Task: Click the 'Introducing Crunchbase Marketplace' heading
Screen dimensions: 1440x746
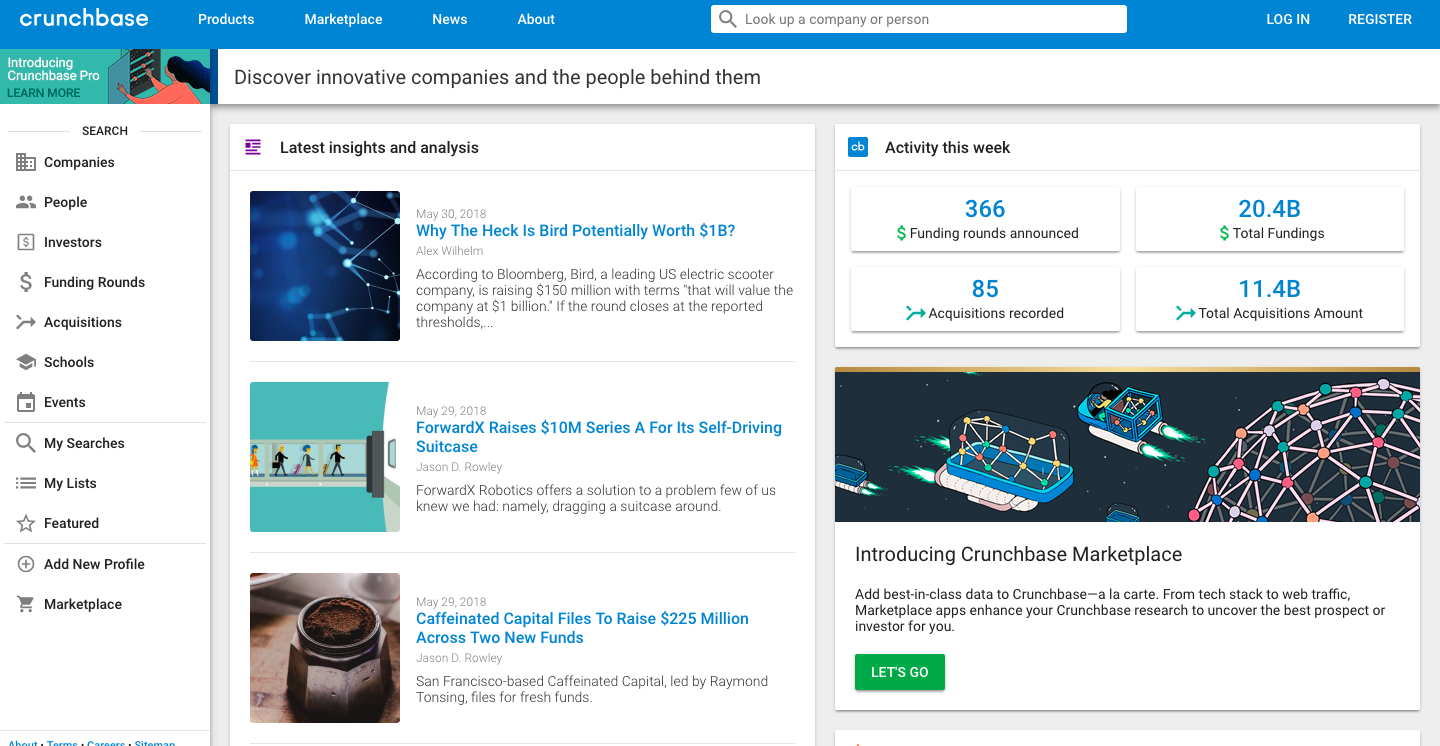Action: pyautogui.click(x=1018, y=554)
